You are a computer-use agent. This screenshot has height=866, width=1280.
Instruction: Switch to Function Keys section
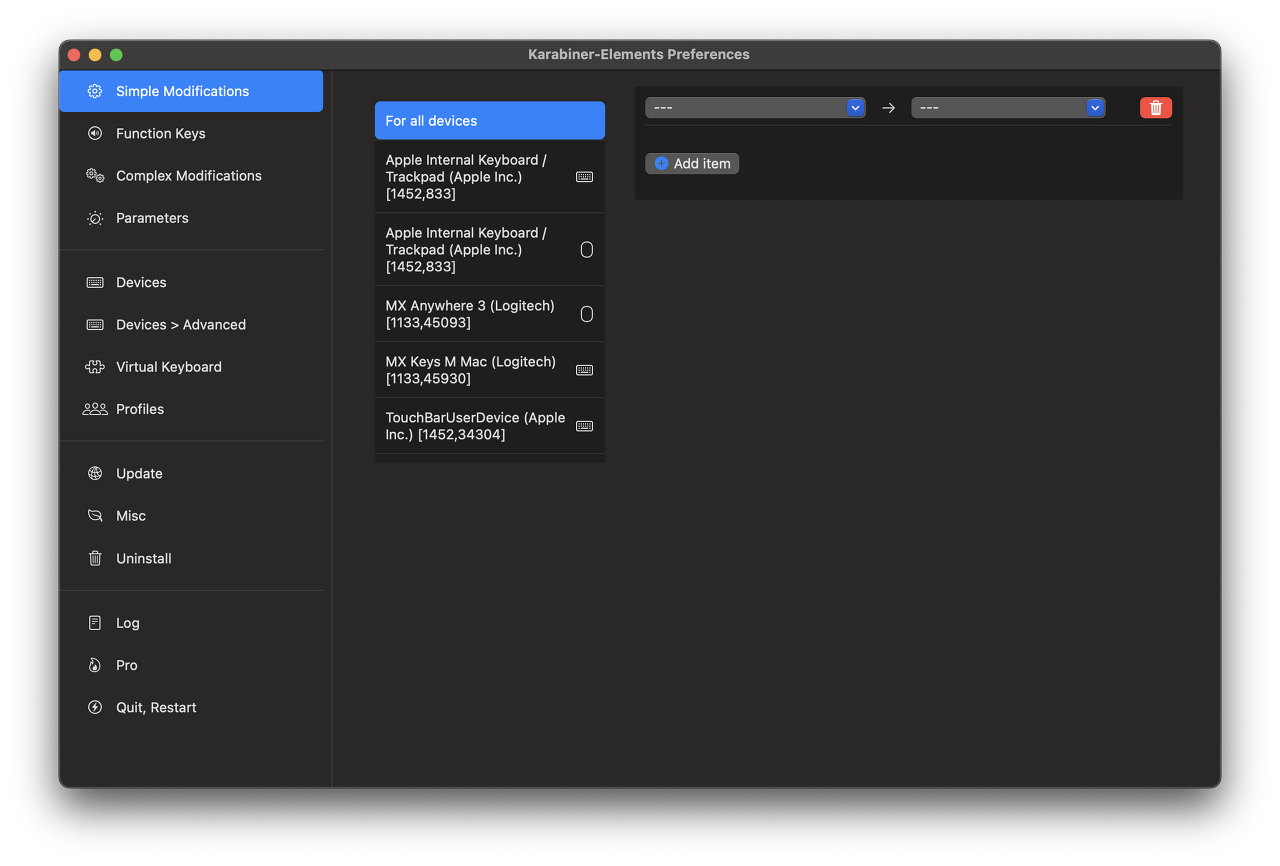(191, 133)
